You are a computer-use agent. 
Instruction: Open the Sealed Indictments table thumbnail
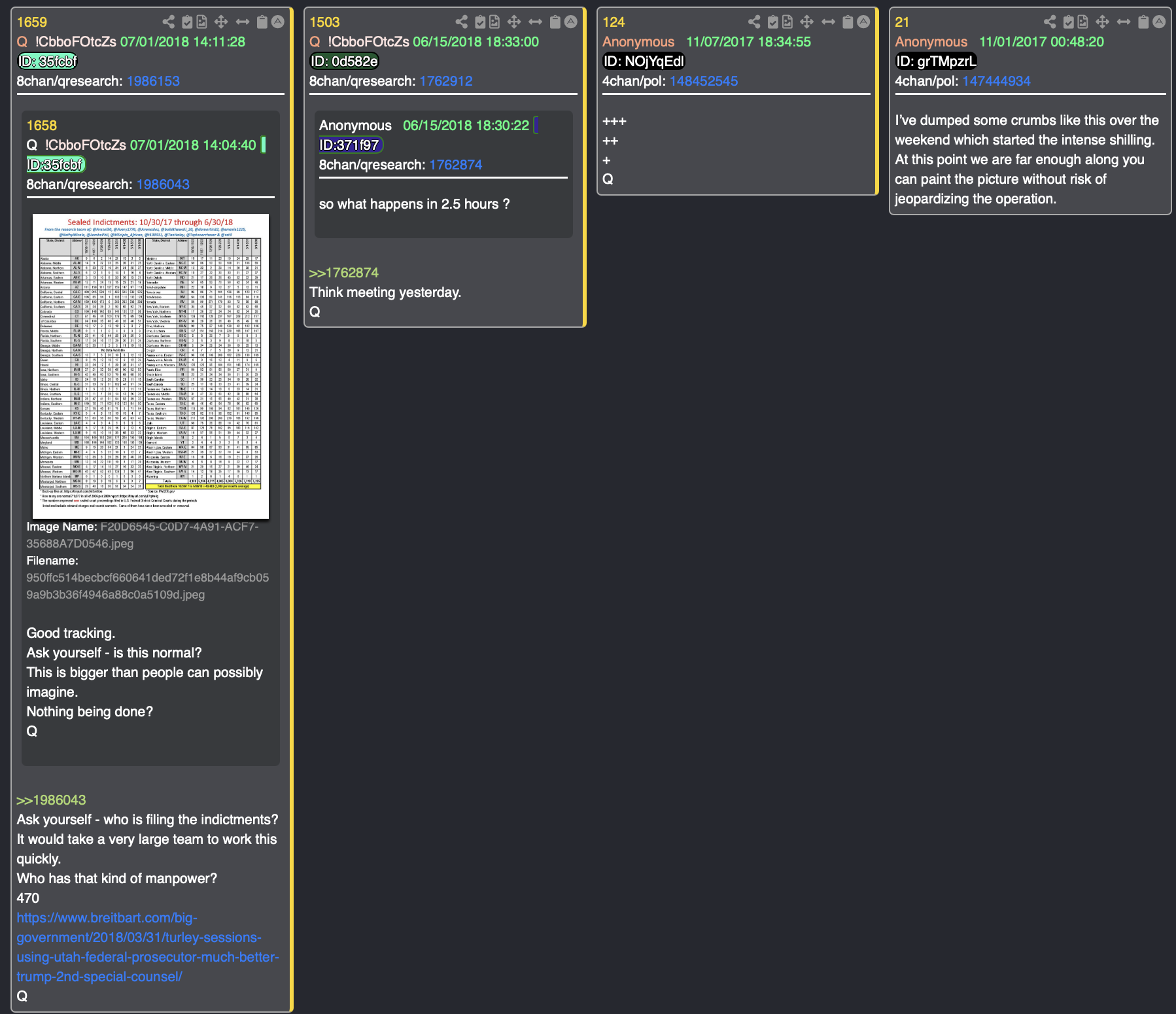pos(150,366)
